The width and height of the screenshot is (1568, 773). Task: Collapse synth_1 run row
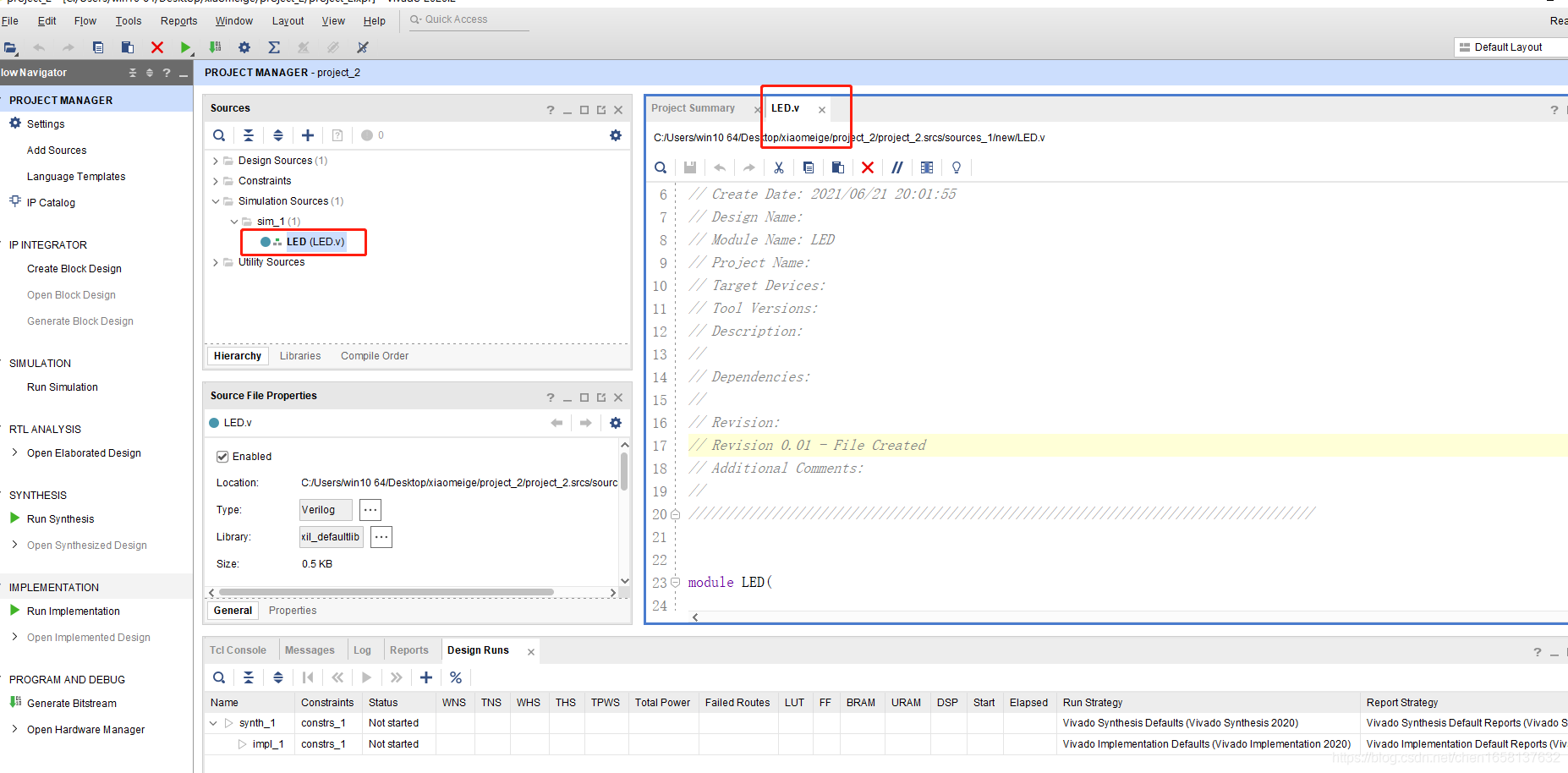pyautogui.click(x=213, y=723)
